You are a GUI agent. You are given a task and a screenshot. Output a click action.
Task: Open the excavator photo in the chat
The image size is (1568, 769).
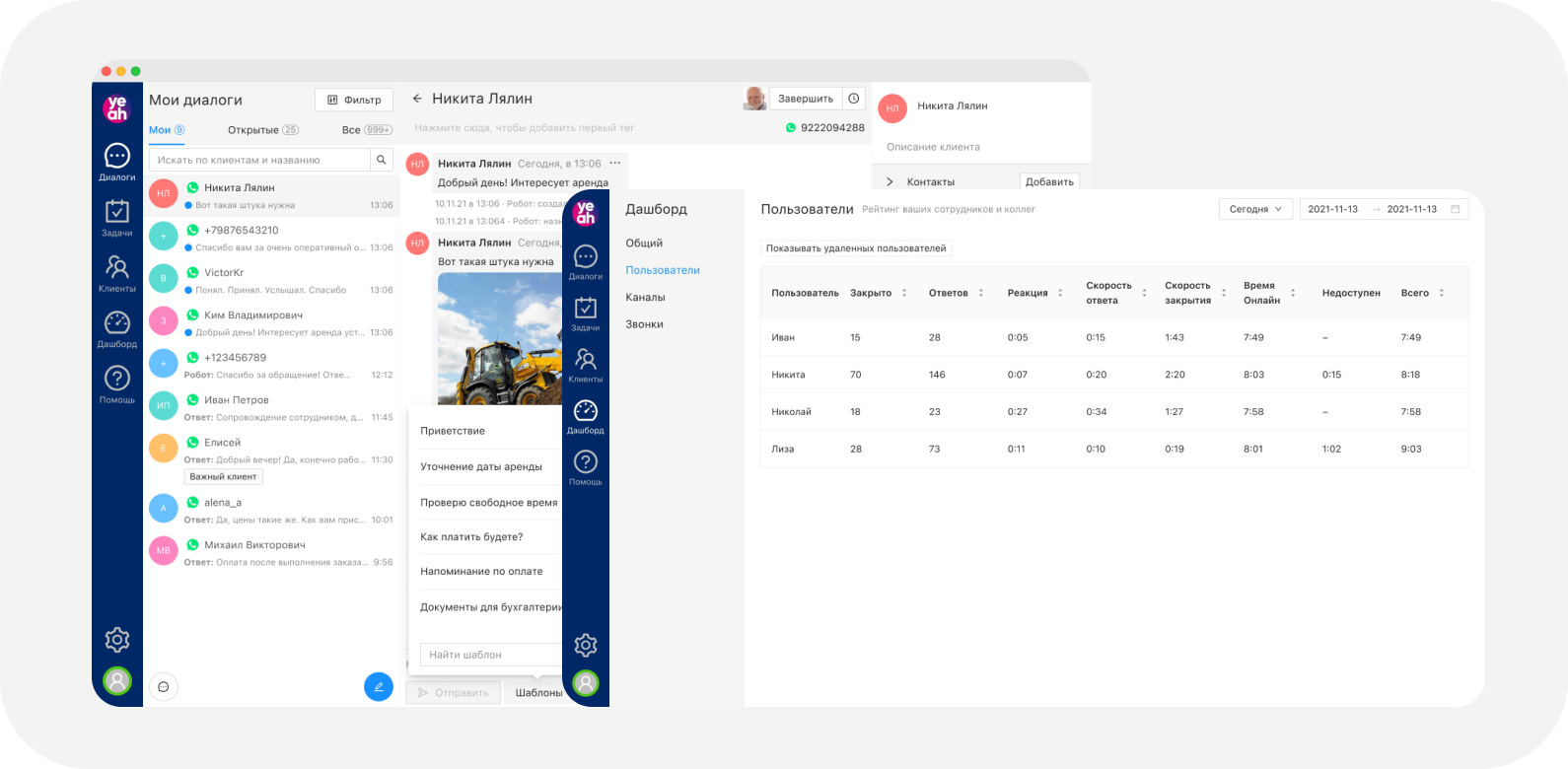pyautogui.click(x=500, y=338)
